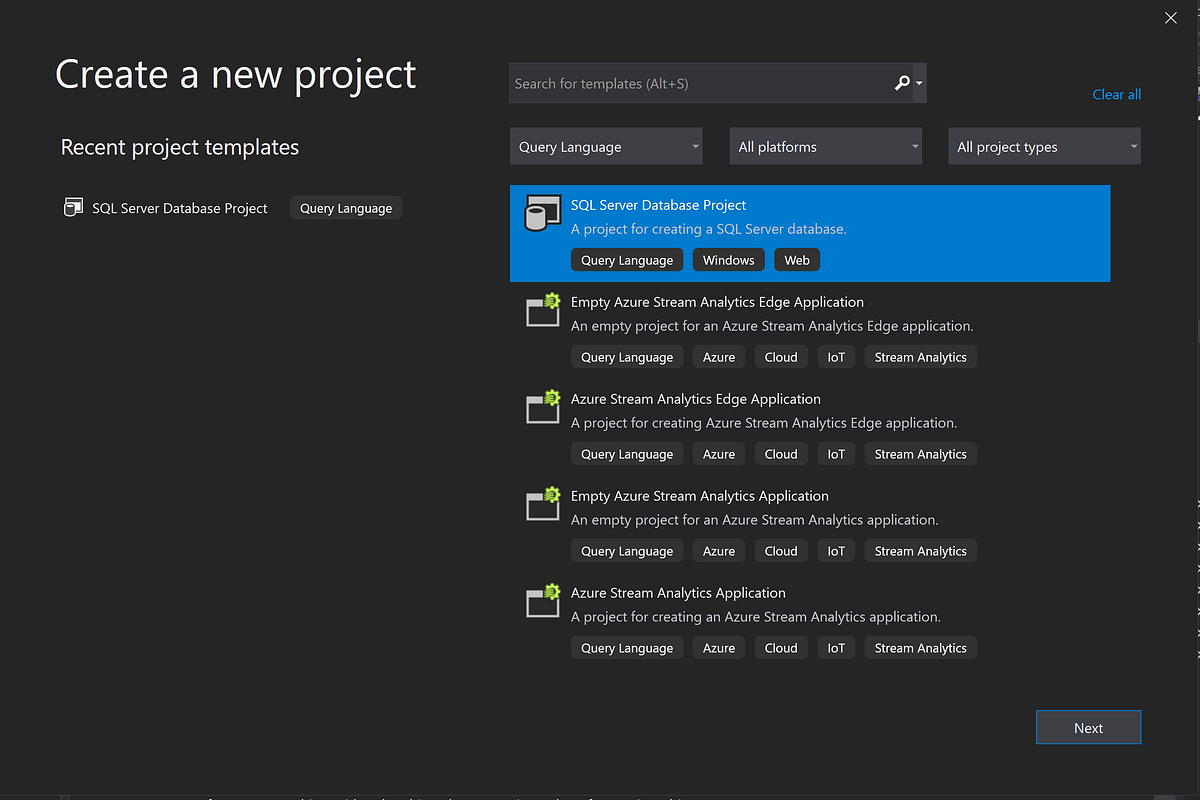
Task: Click the Stream Analytics tag under Empty Azure Stream Analytics Application
Action: (920, 550)
